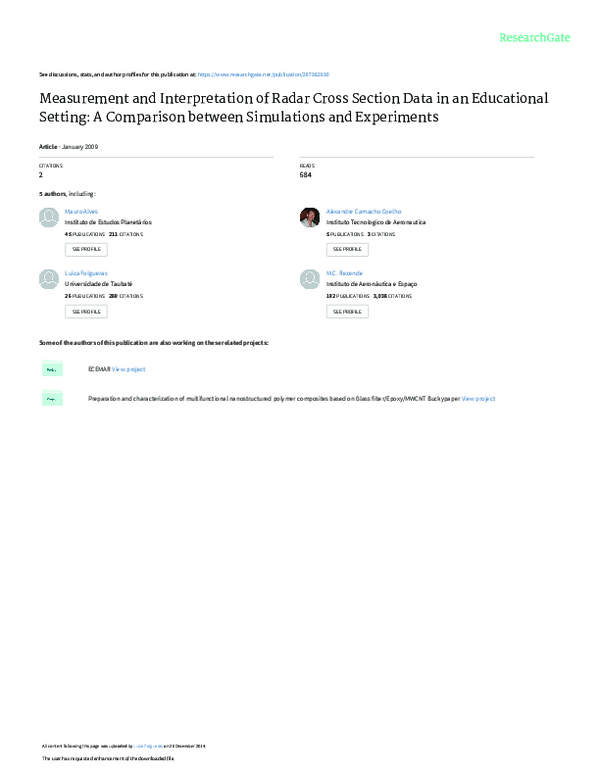Click the Buckypaper composites project icon
Image resolution: width=600 pixels, height=776 pixels.
49,398
